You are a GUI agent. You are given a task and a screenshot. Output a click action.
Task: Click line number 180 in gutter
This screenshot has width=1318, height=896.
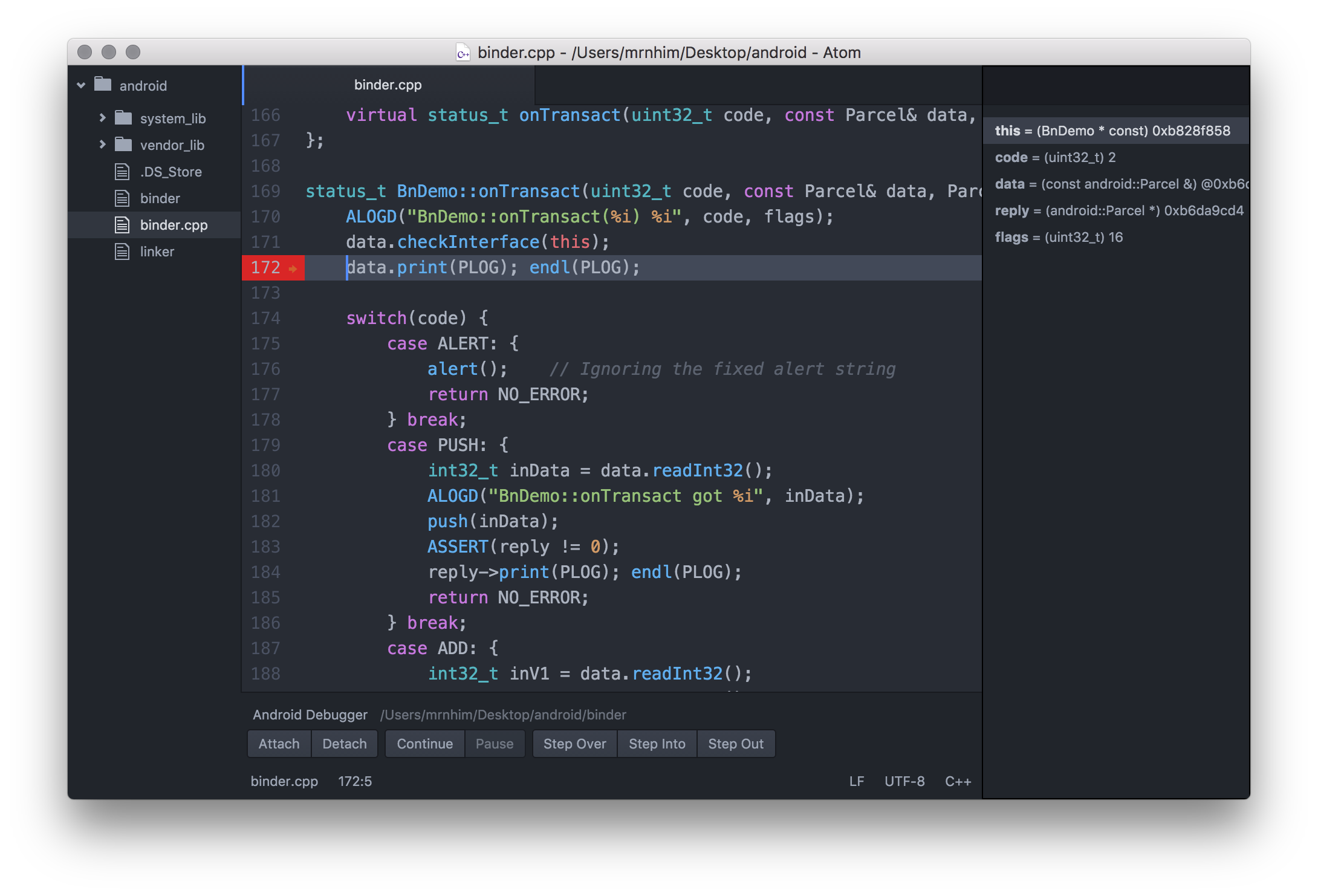pyautogui.click(x=265, y=470)
